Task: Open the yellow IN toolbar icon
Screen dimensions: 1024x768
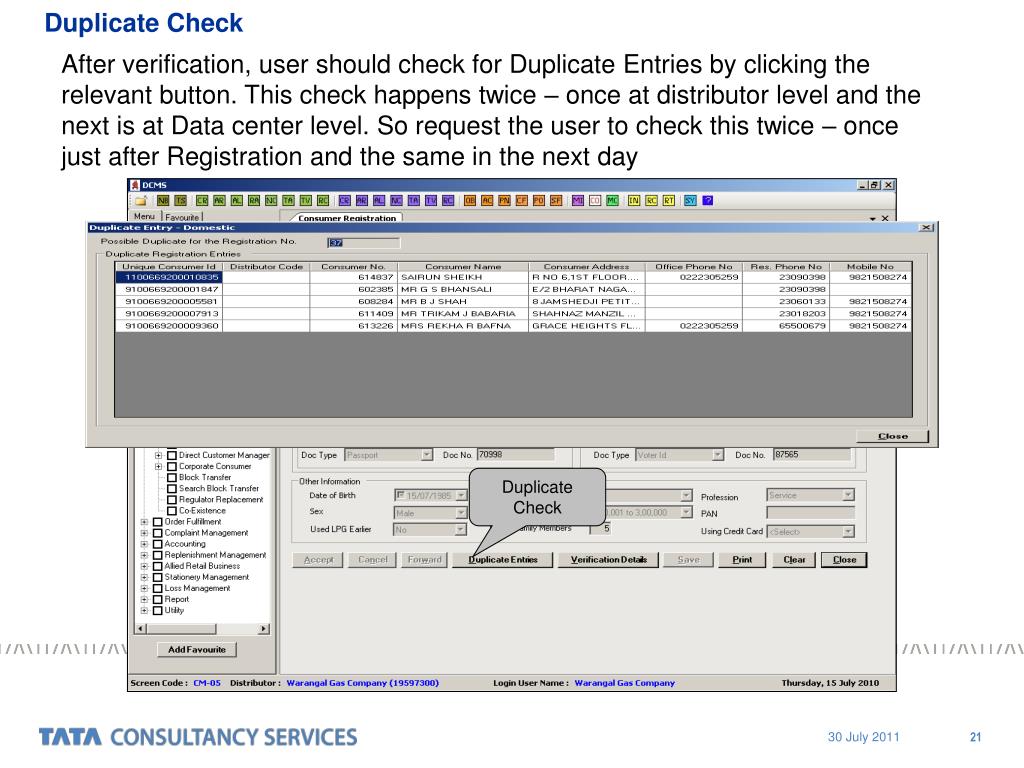Action: point(633,200)
